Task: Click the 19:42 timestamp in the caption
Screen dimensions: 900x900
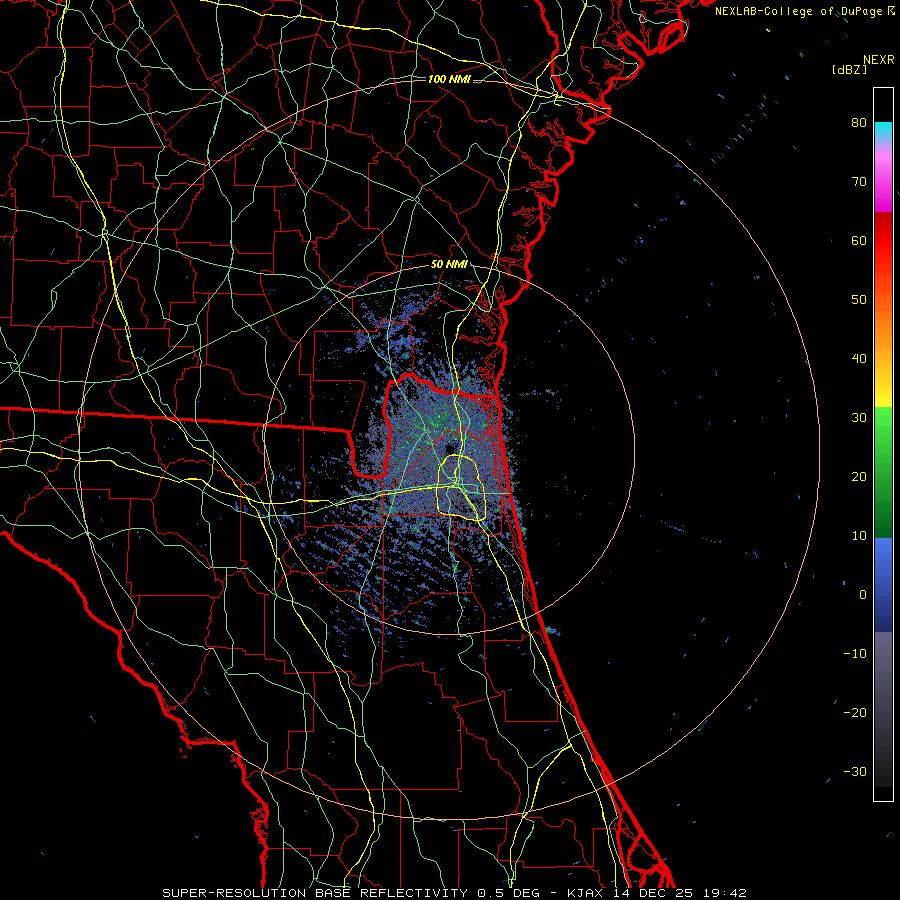Action: click(725, 893)
